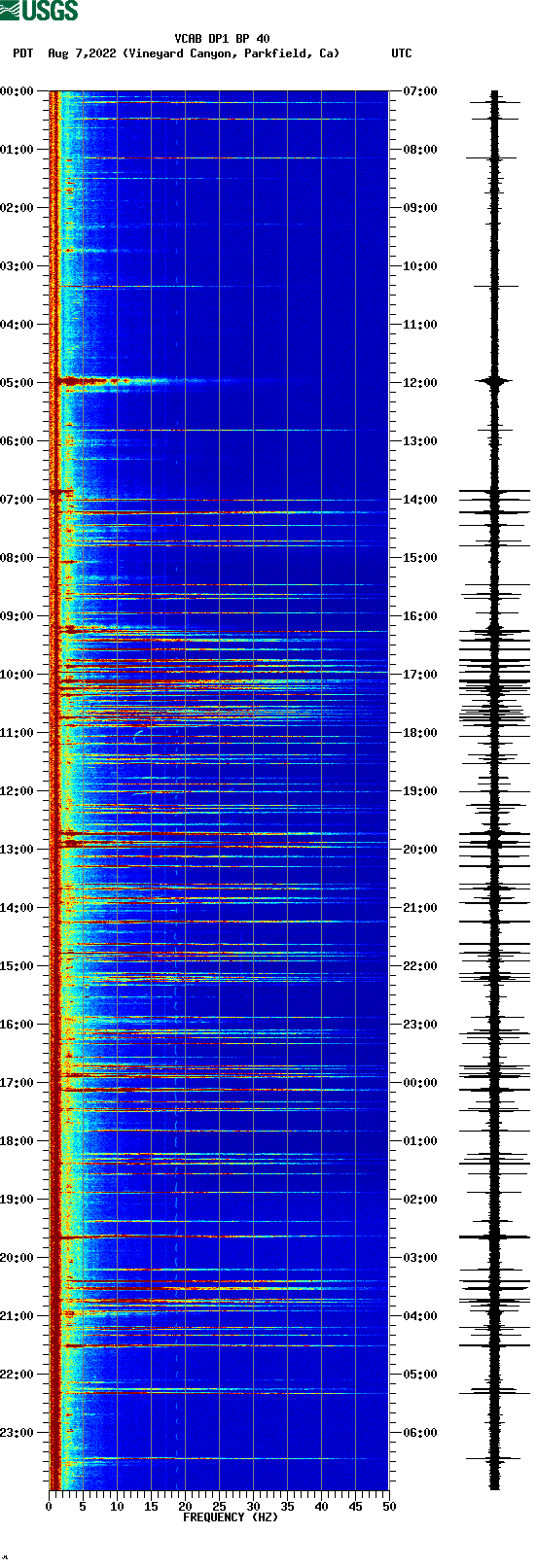The image size is (537, 1568).
Task: Click the '03:00' UTC time label
Action: click(x=420, y=1258)
